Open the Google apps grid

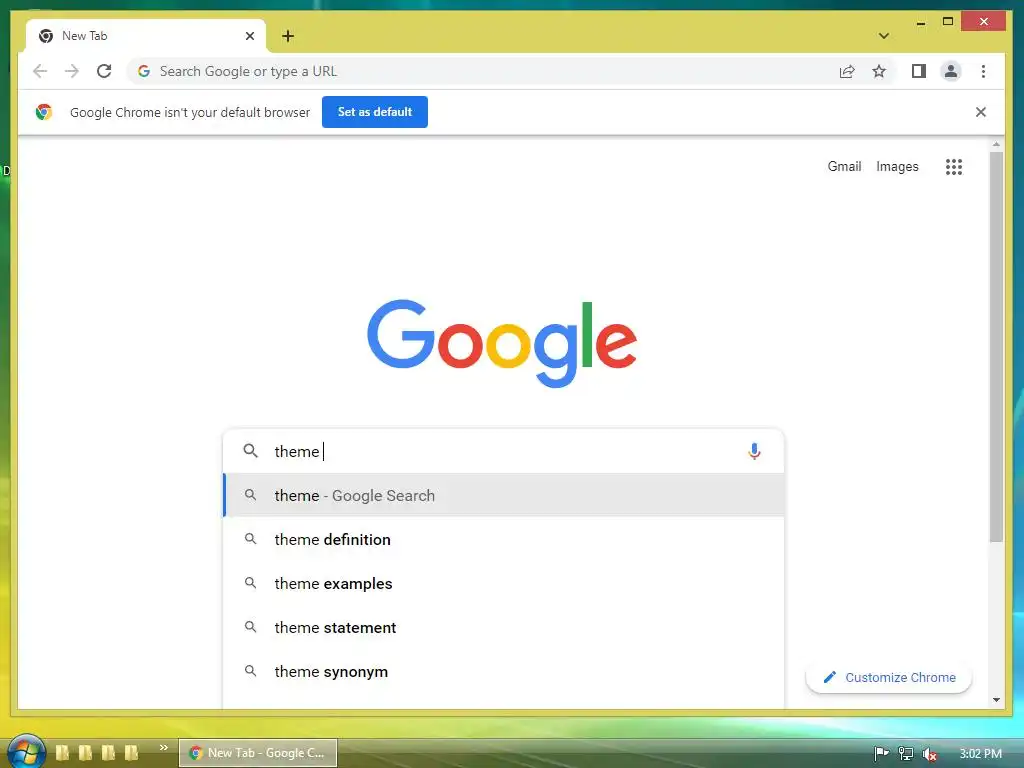pyautogui.click(x=954, y=167)
